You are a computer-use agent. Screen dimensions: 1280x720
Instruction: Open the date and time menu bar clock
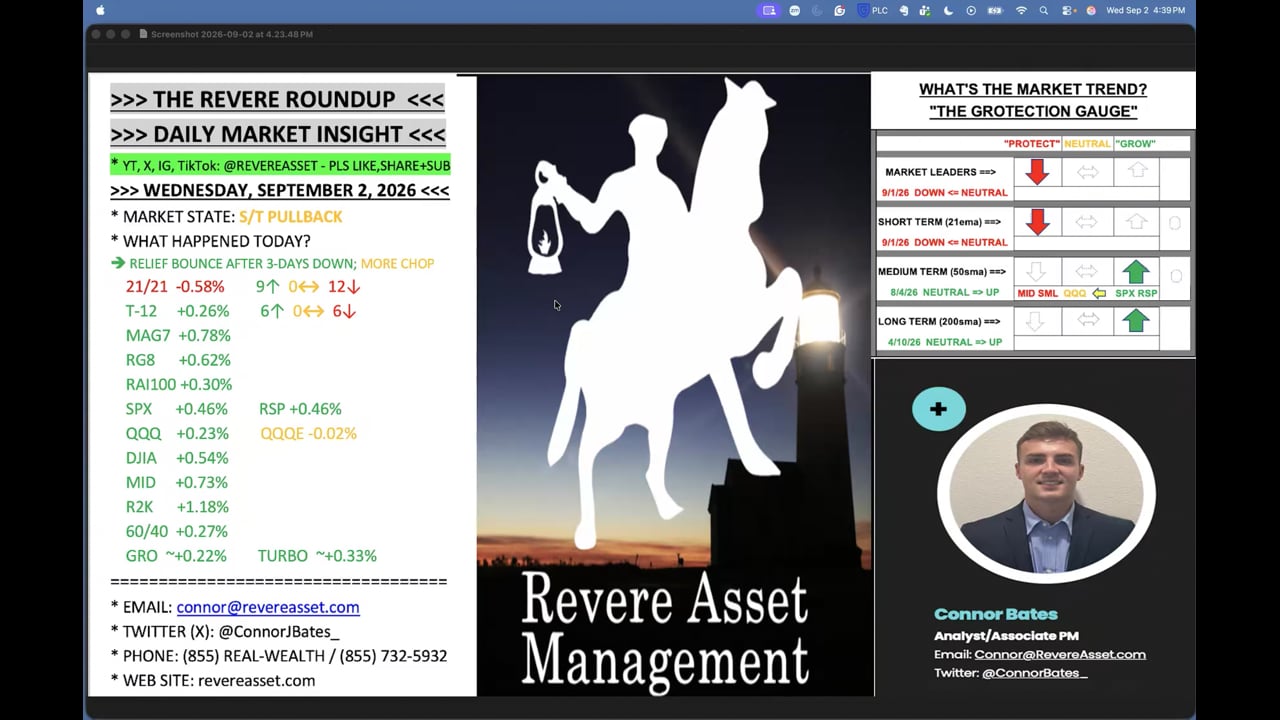pyautogui.click(x=1145, y=10)
